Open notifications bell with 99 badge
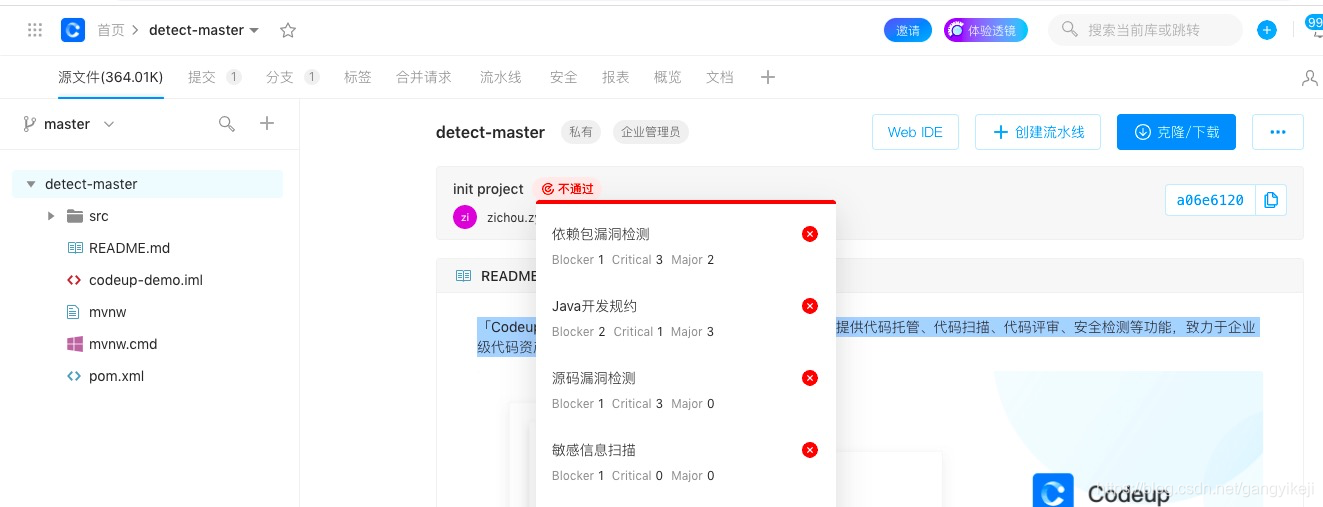Screen dimensions: 1323x507 [1314, 28]
